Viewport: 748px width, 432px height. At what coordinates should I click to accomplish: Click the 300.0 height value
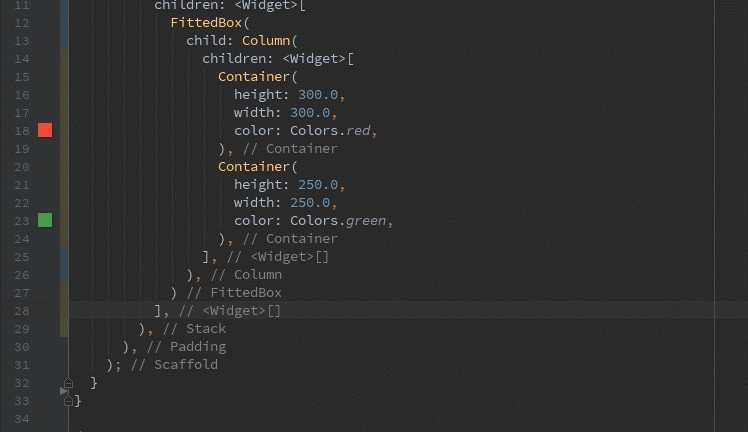tap(318, 95)
